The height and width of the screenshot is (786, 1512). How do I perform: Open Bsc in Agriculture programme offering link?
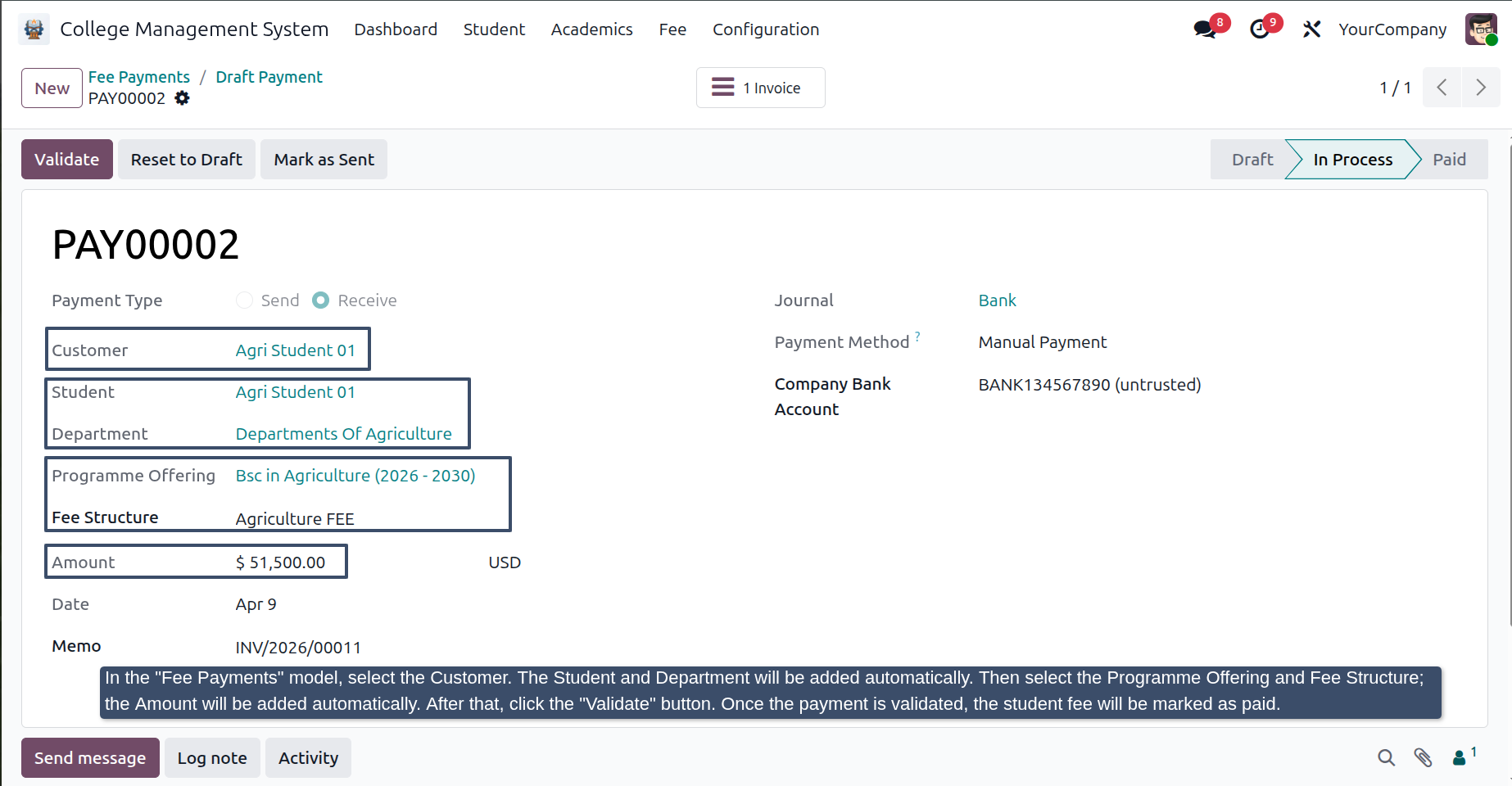[x=355, y=476]
